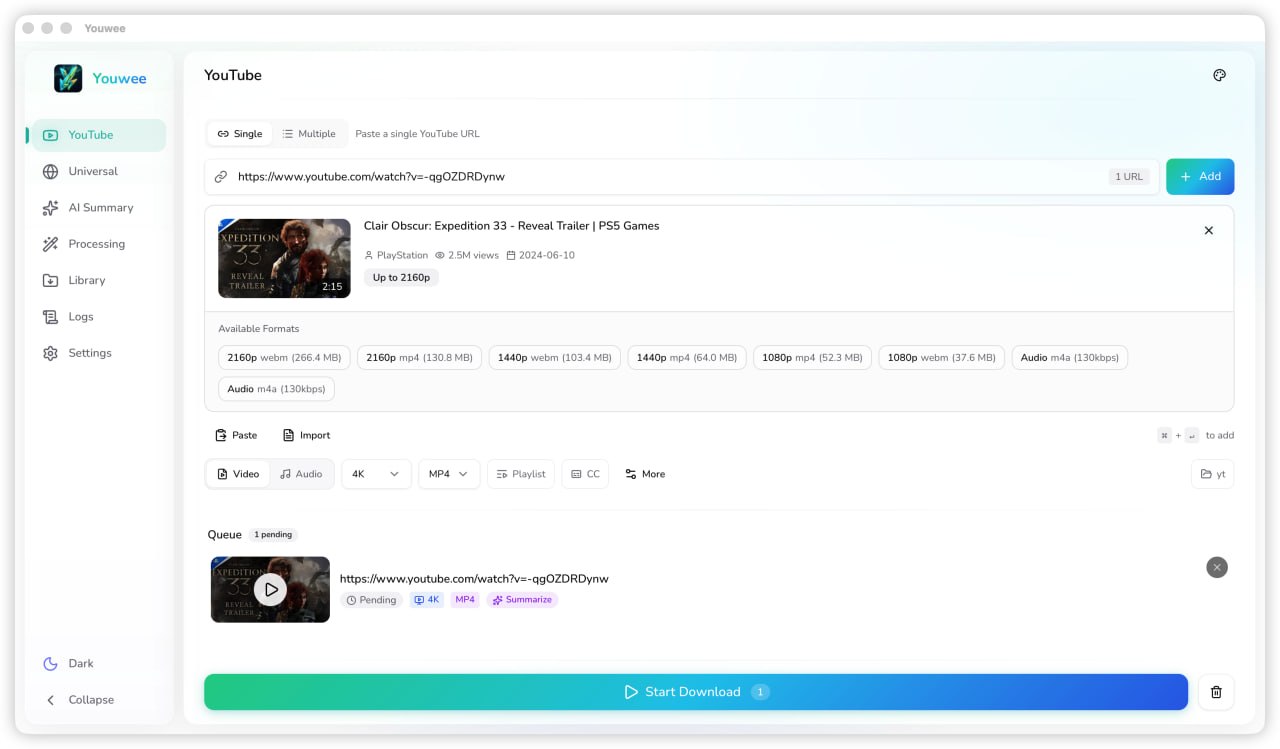Open the MP4 format dropdown
Viewport: 1280px width, 749px height.
pyautogui.click(x=448, y=474)
